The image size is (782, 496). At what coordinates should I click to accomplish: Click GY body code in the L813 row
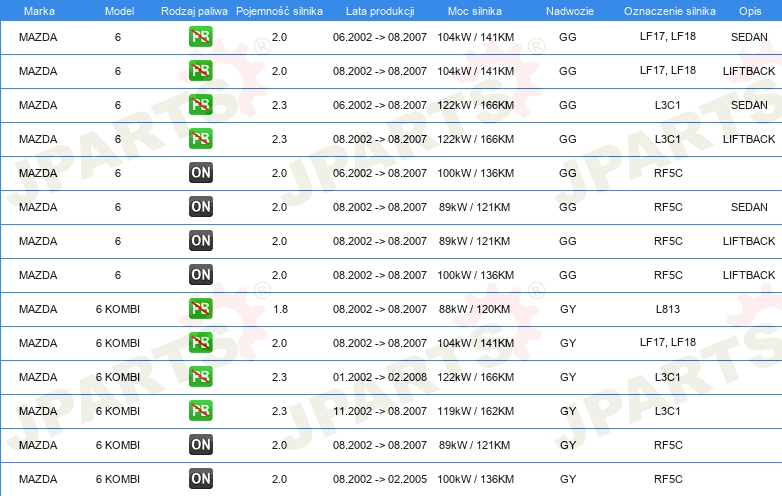click(x=568, y=309)
